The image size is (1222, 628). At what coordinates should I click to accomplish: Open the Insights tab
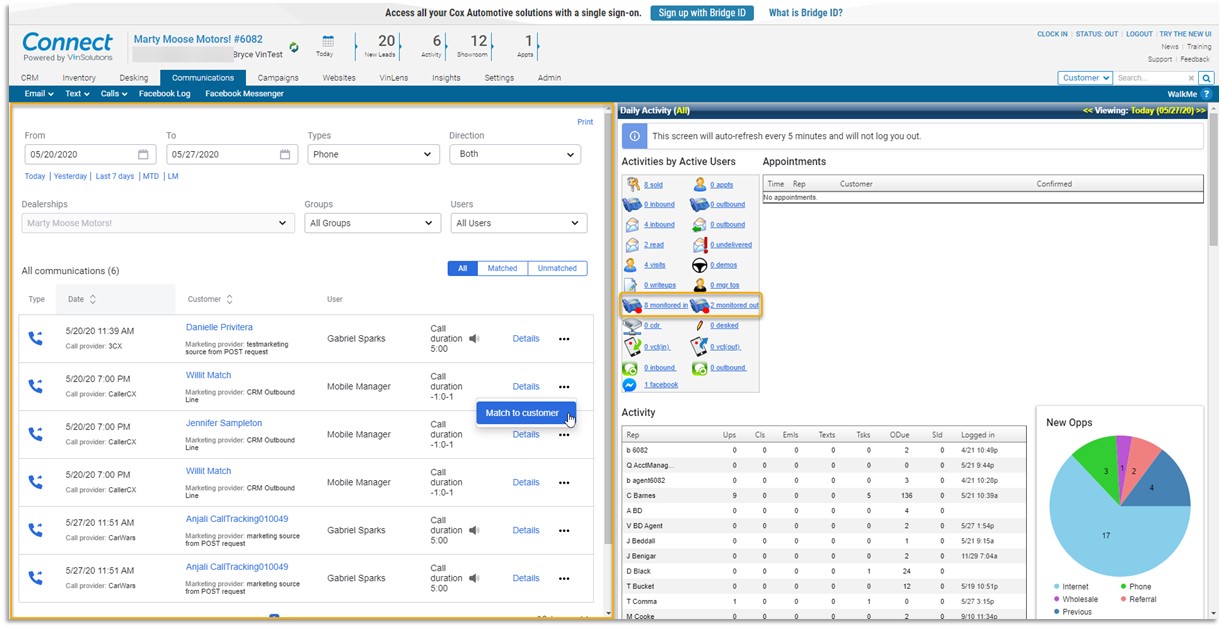pyautogui.click(x=446, y=78)
